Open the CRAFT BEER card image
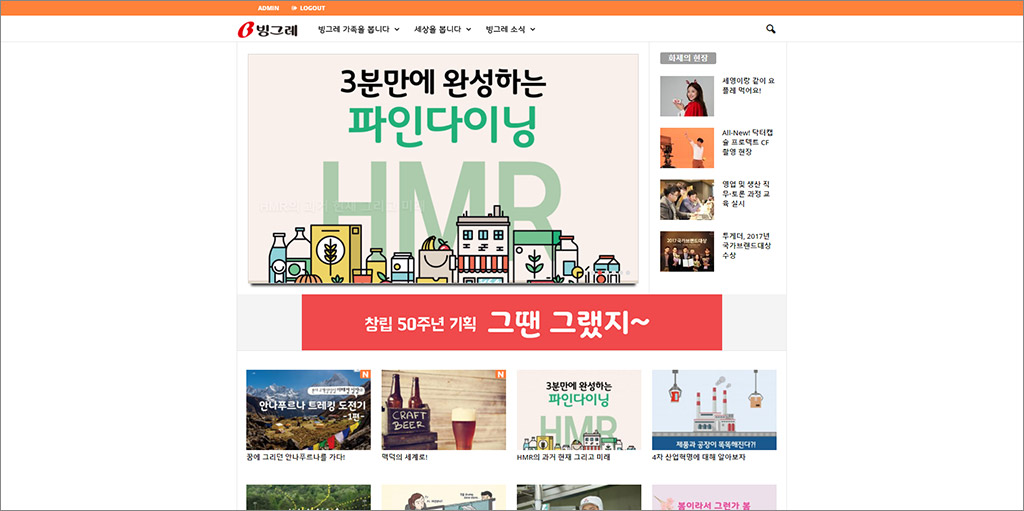 tap(443, 410)
